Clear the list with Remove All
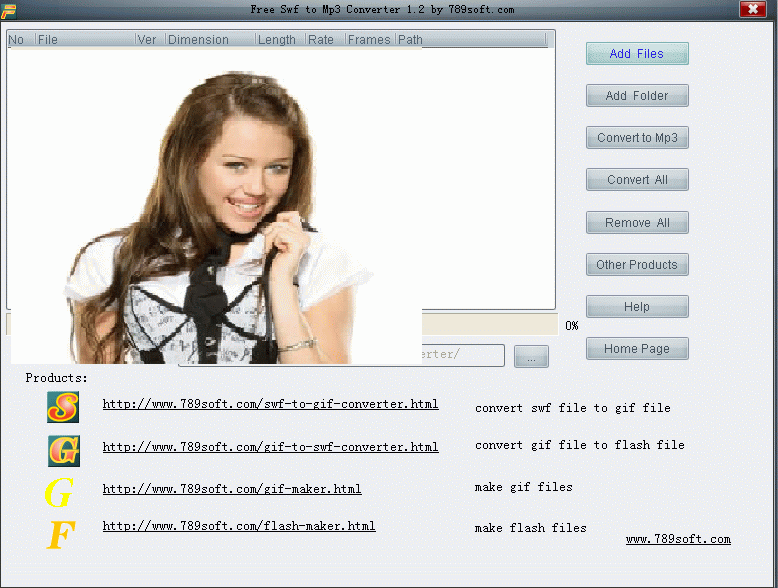 point(637,223)
